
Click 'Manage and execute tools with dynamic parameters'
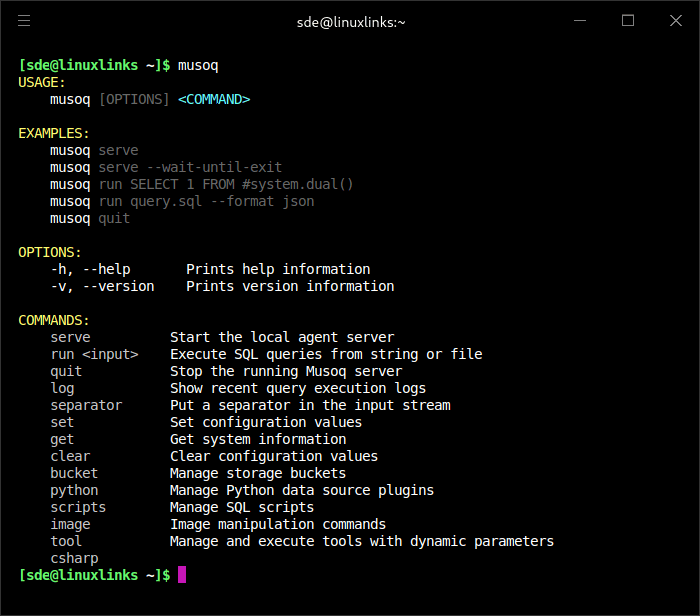[362, 541]
